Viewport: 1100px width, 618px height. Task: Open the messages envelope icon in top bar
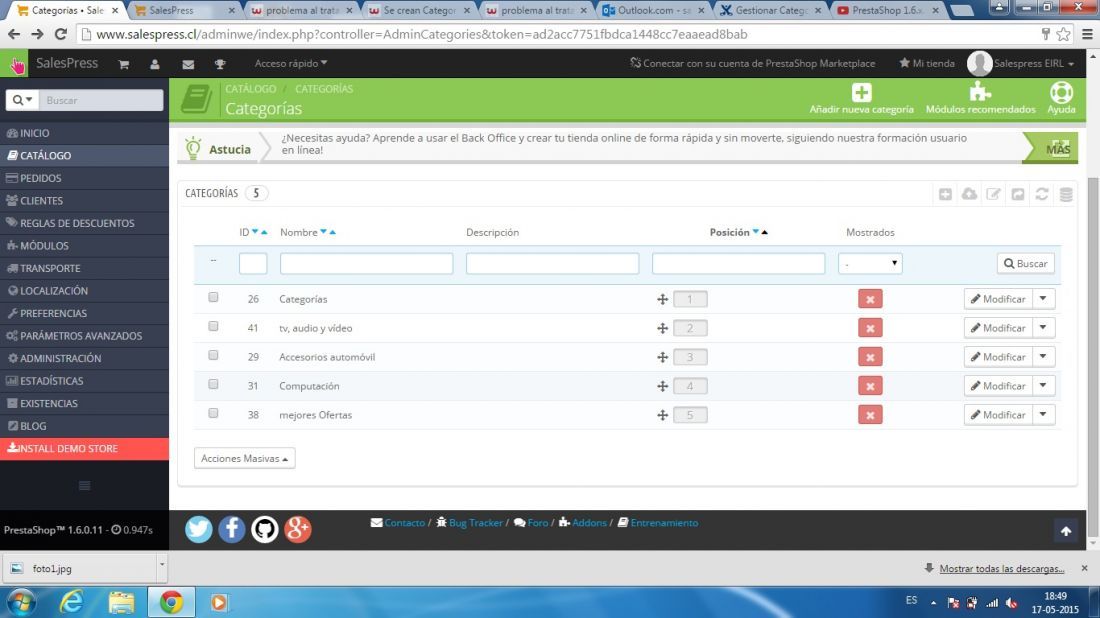(188, 65)
